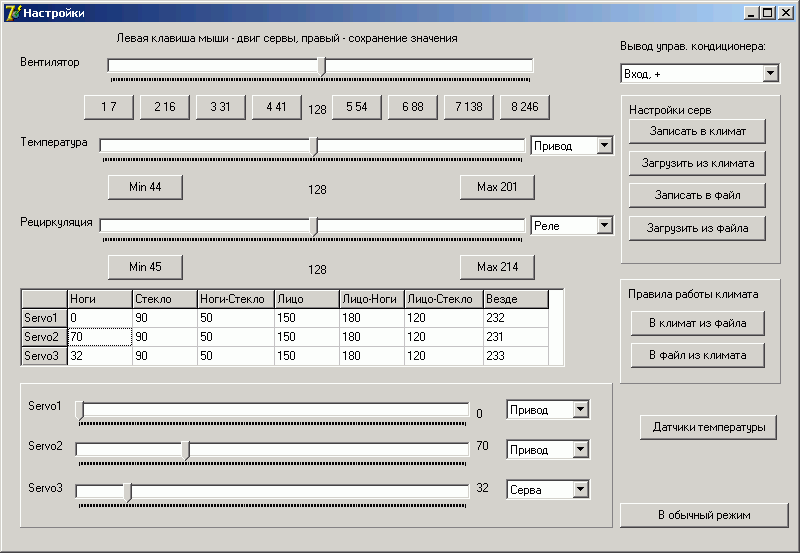Click the Servo2 slider thumb

pos(186,450)
